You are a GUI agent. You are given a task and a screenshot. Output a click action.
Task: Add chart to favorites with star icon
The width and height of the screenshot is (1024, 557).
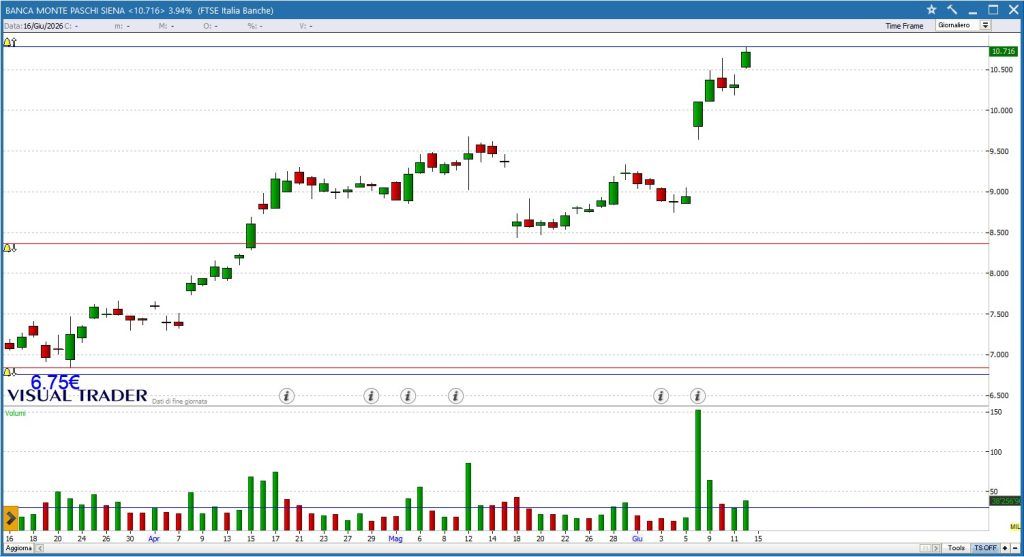pos(931,10)
